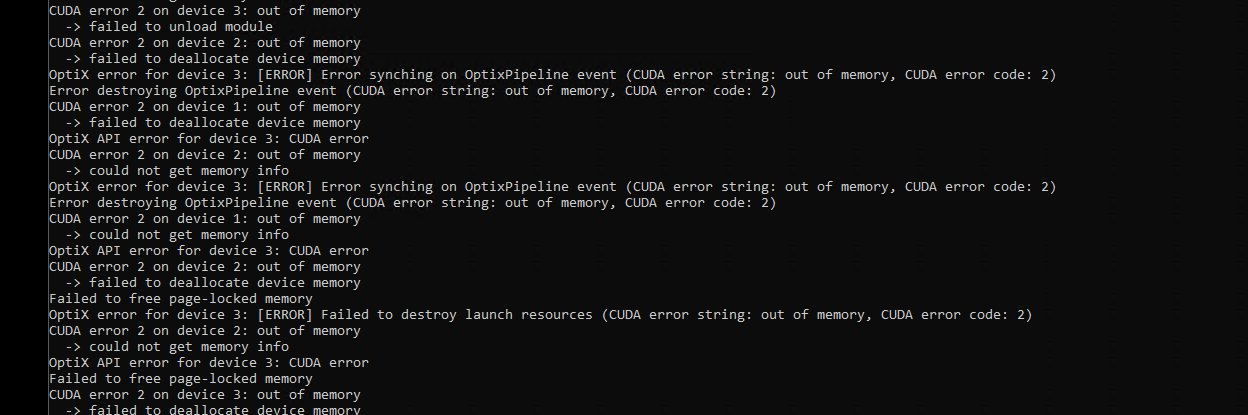Select the last "could not get memory info" line
Screen dimensions: 1248x415
pos(188,347)
